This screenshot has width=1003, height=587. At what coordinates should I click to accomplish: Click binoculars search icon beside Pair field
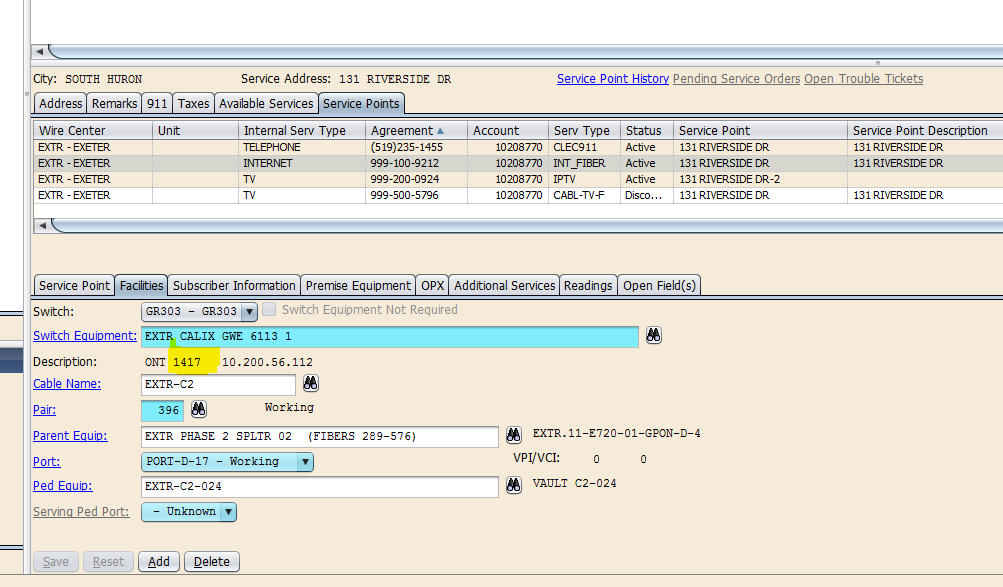click(x=199, y=409)
